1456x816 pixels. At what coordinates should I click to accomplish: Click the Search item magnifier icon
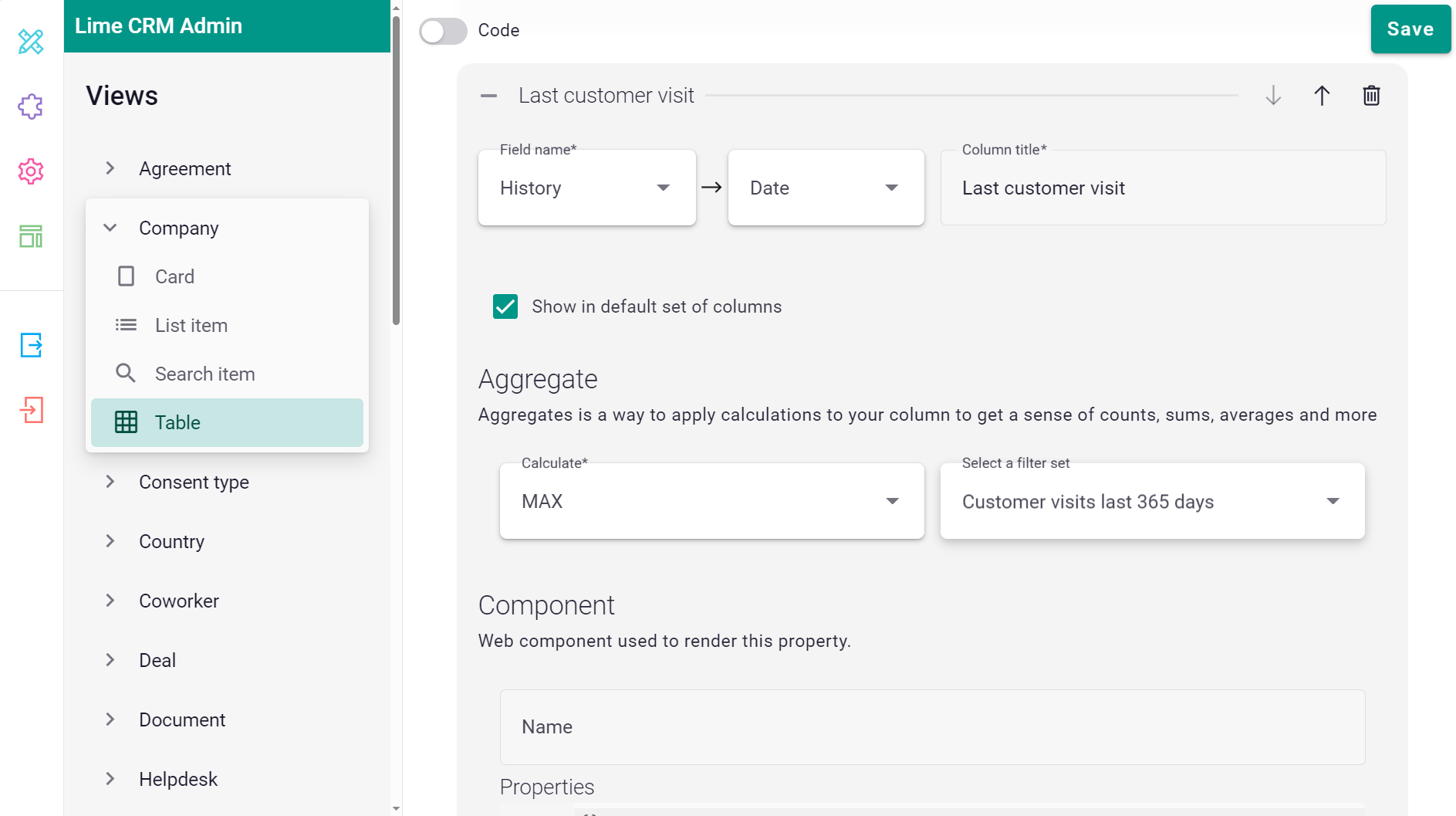[126, 374]
